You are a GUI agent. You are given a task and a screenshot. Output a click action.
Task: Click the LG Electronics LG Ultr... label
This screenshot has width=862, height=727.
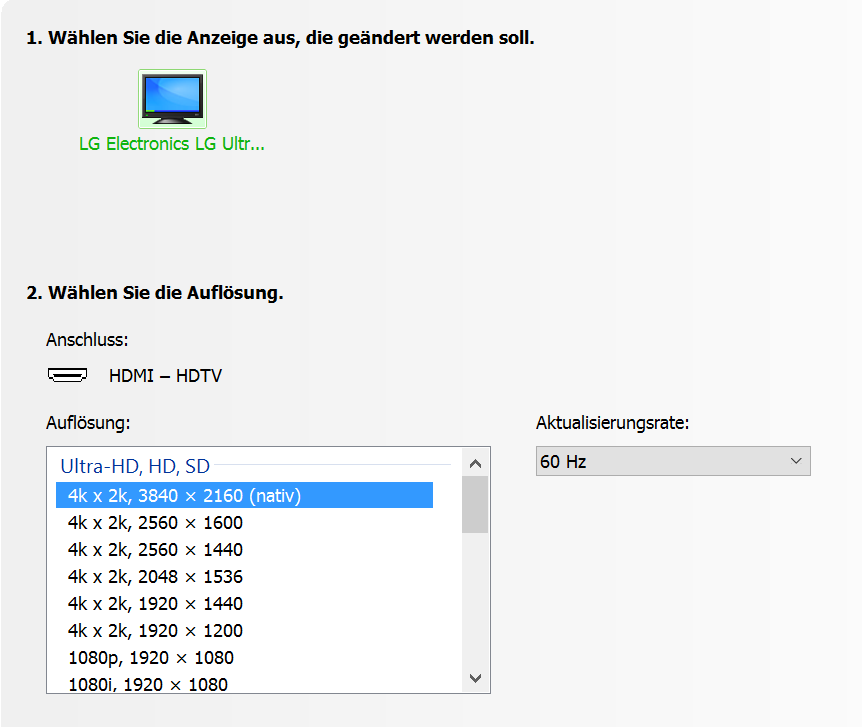tap(172, 144)
